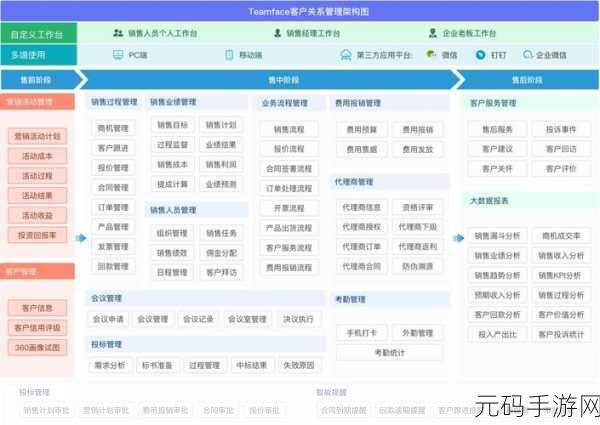The image size is (600, 425).
Task: Click the 提成计算 box
Action: pos(173,184)
